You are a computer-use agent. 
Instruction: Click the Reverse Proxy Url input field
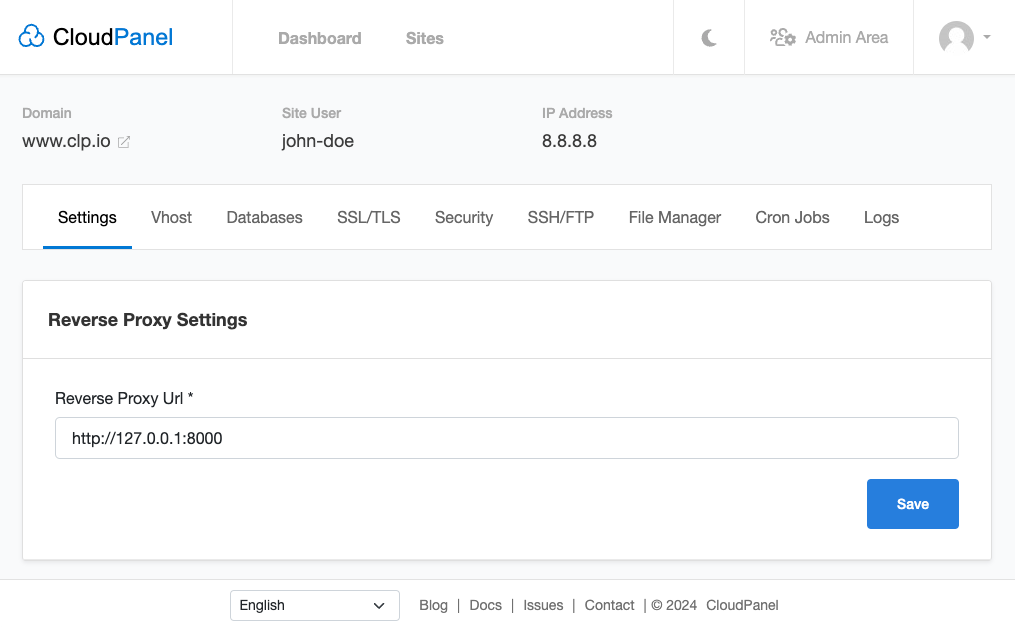click(506, 438)
